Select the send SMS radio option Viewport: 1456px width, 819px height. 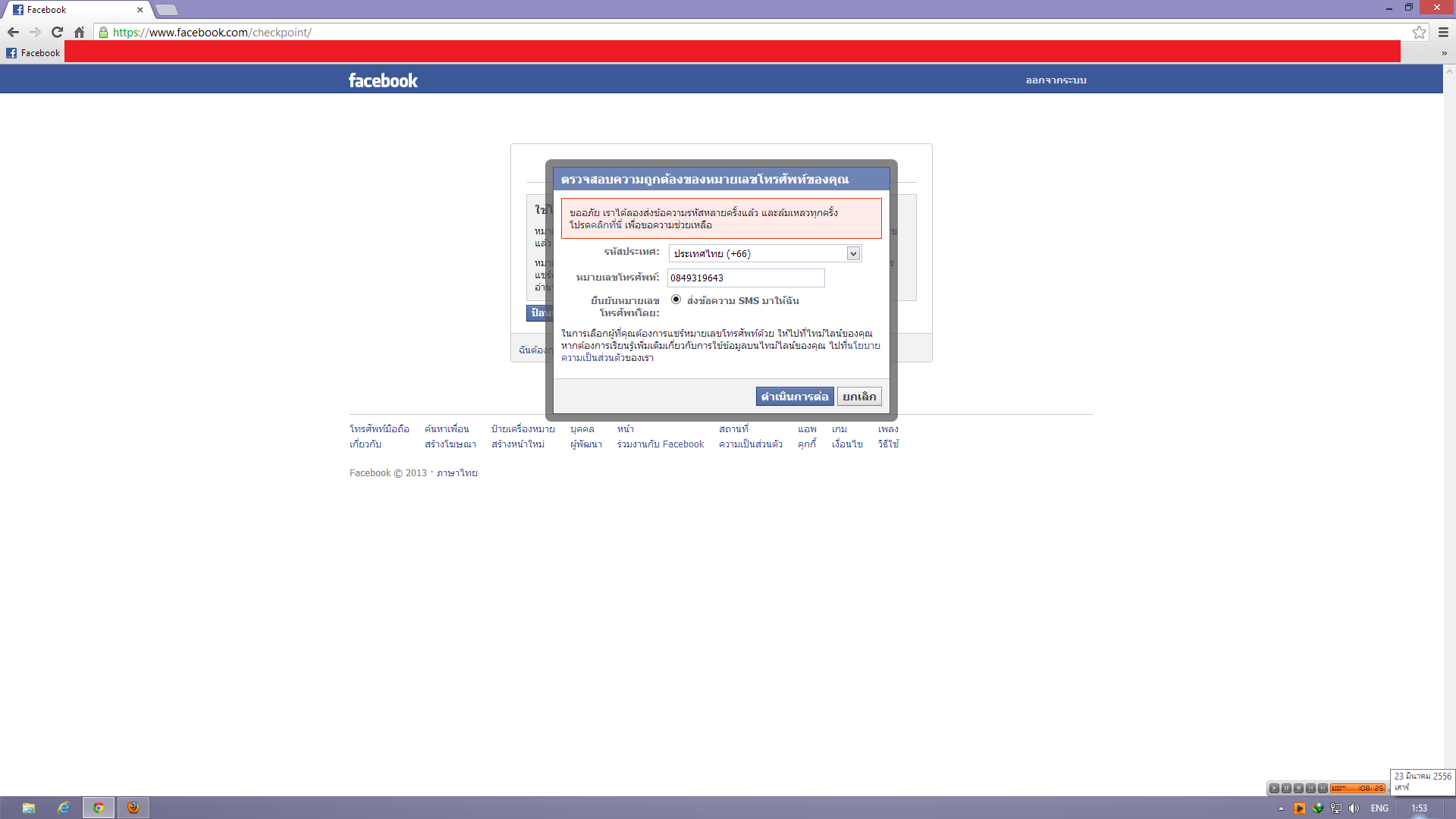click(x=676, y=300)
